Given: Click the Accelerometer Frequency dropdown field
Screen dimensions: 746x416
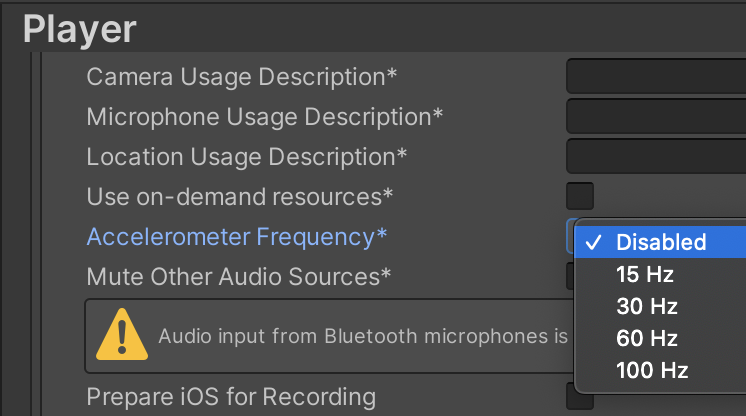Looking at the screenshot, I should pyautogui.click(x=570, y=236).
